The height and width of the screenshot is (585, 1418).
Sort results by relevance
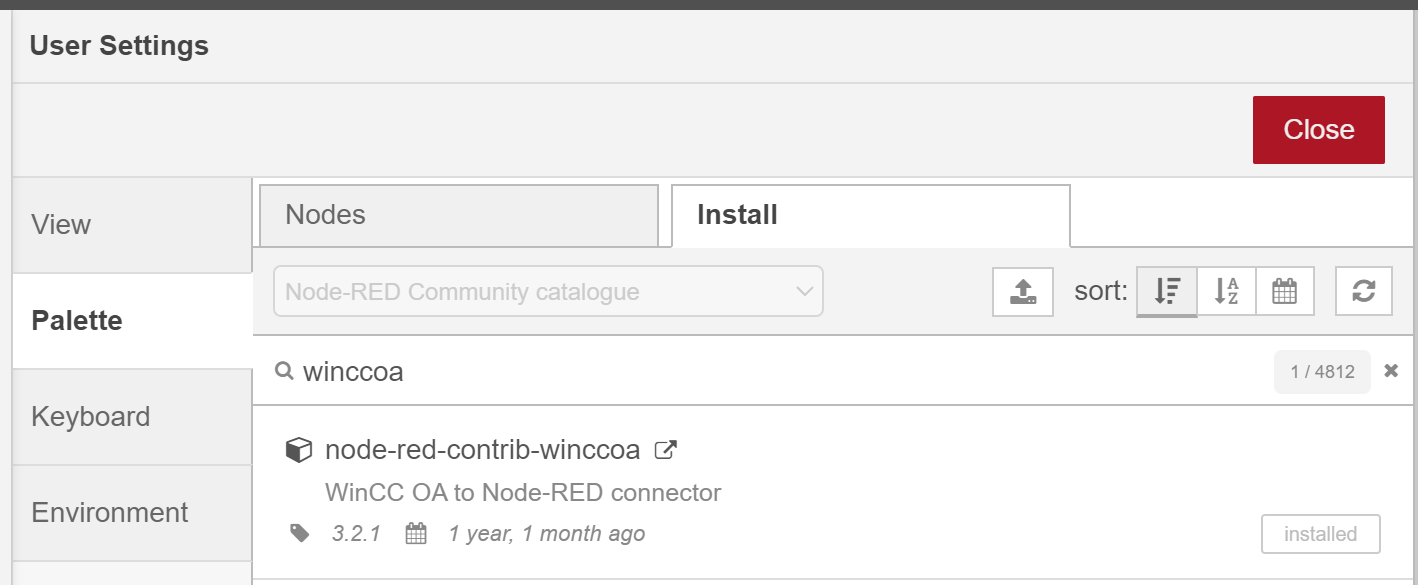1167,291
